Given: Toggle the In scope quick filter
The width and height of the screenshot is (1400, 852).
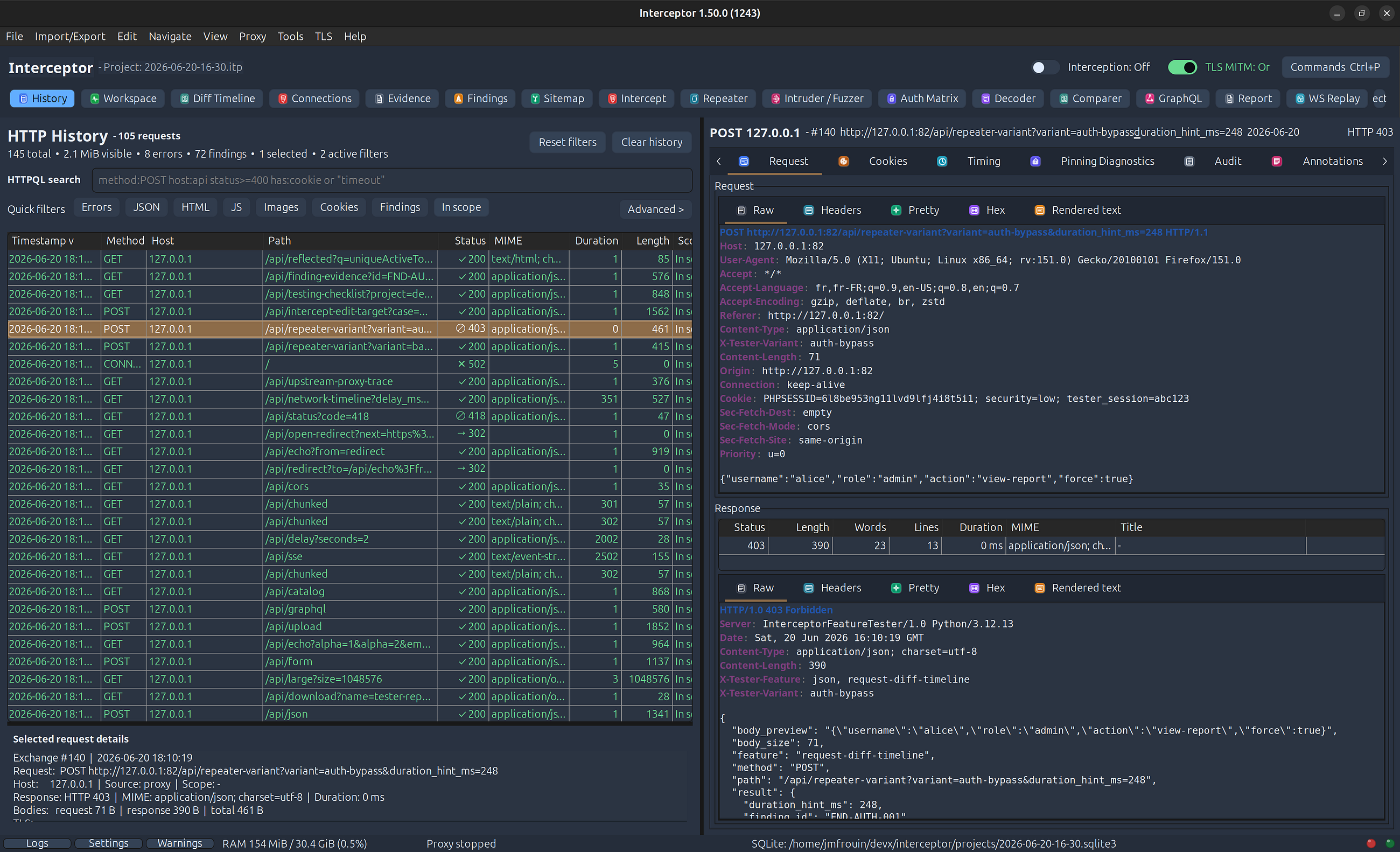Looking at the screenshot, I should tap(461, 207).
